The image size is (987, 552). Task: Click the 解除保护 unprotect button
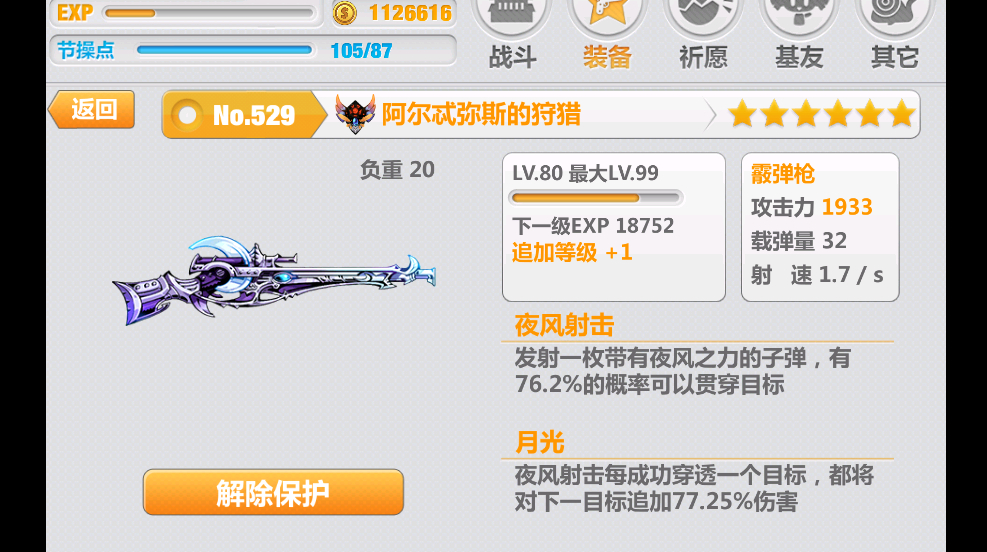coord(273,492)
